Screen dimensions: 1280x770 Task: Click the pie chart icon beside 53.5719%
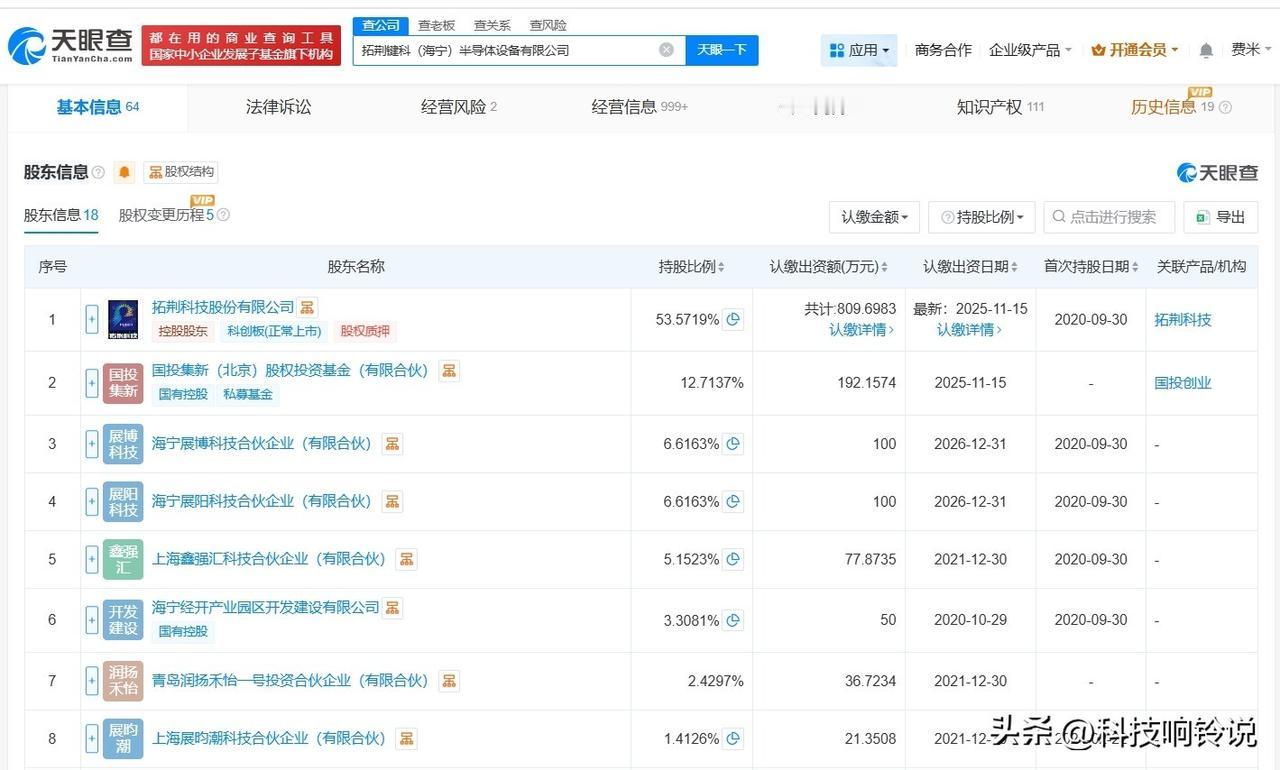coord(733,320)
